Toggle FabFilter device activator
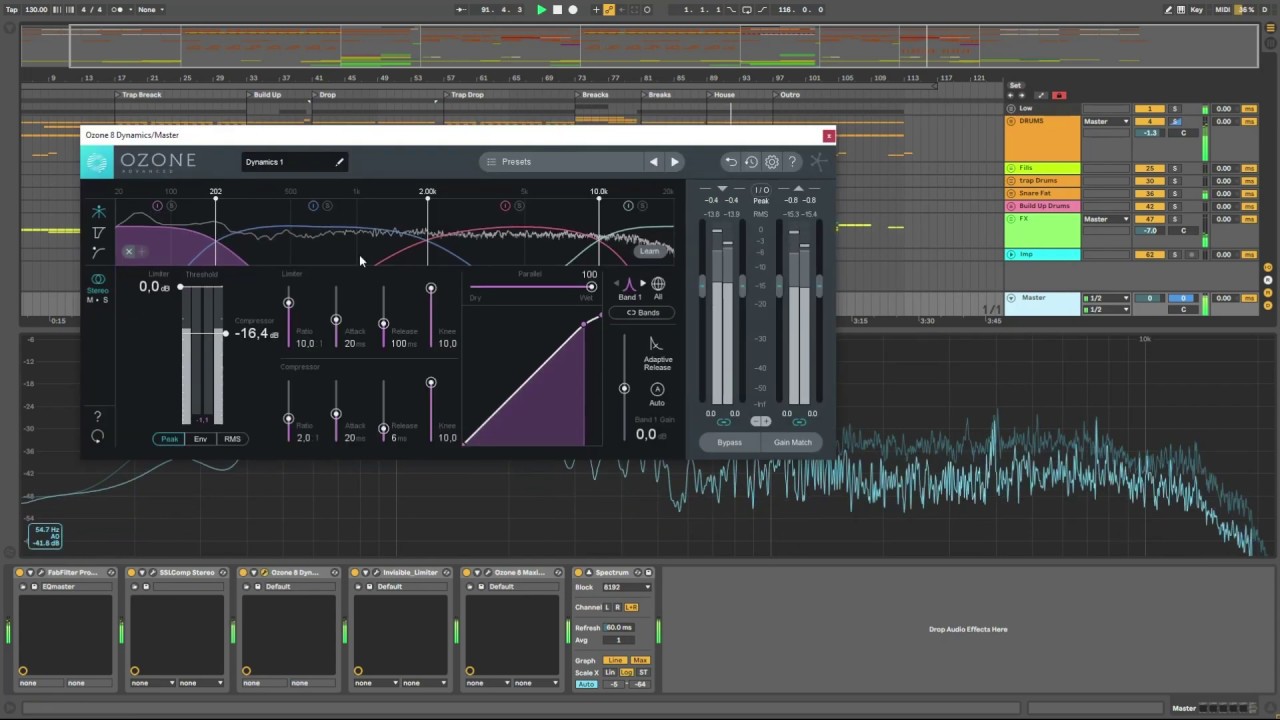 click(19, 573)
